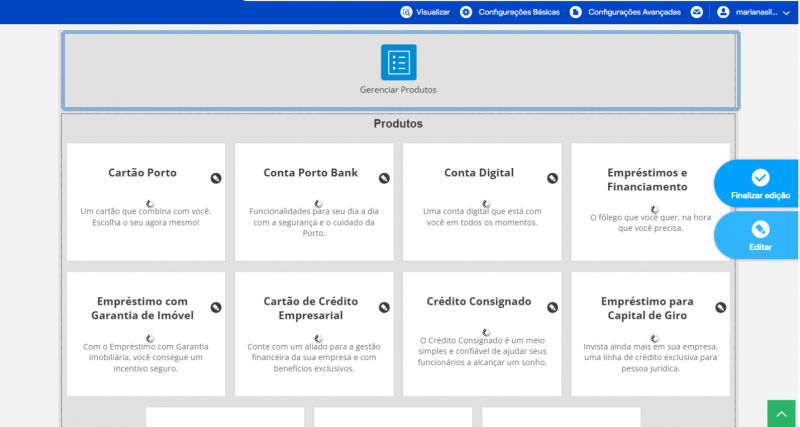The image size is (800, 427).
Task: Open the Configurações Avançadas menu item
Action: point(634,12)
